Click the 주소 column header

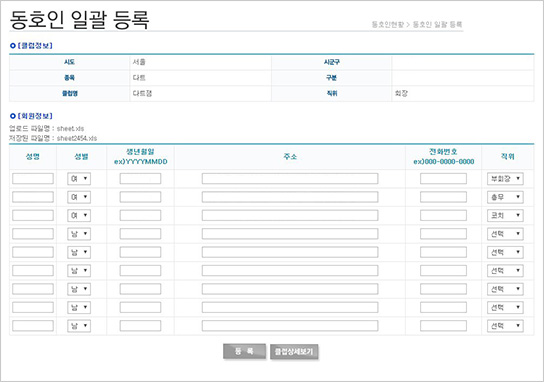pyautogui.click(x=290, y=157)
